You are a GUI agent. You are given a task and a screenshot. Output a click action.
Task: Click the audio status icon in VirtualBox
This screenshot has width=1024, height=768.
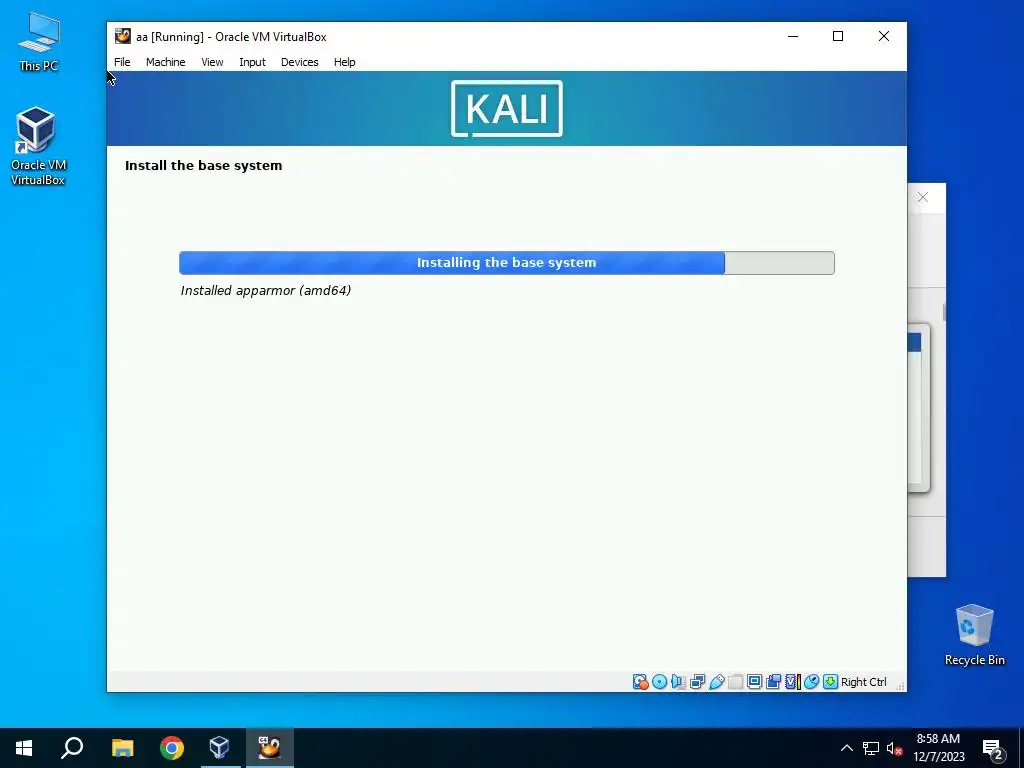point(679,682)
